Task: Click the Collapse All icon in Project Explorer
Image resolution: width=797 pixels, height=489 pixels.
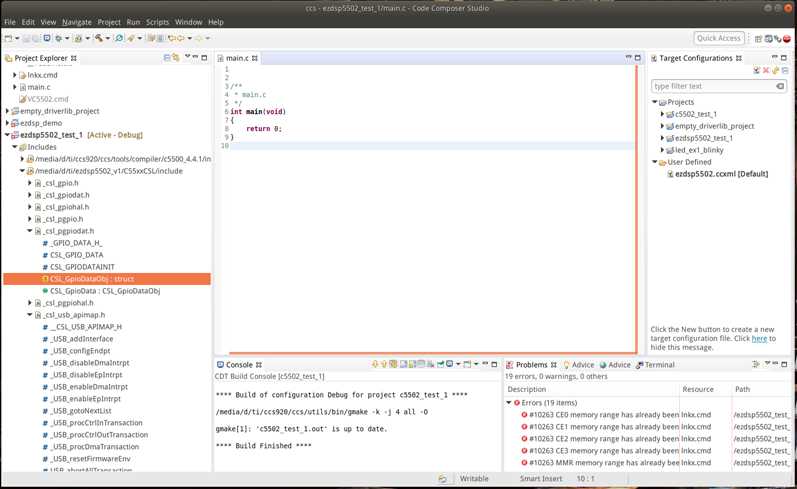Action: 167,58
